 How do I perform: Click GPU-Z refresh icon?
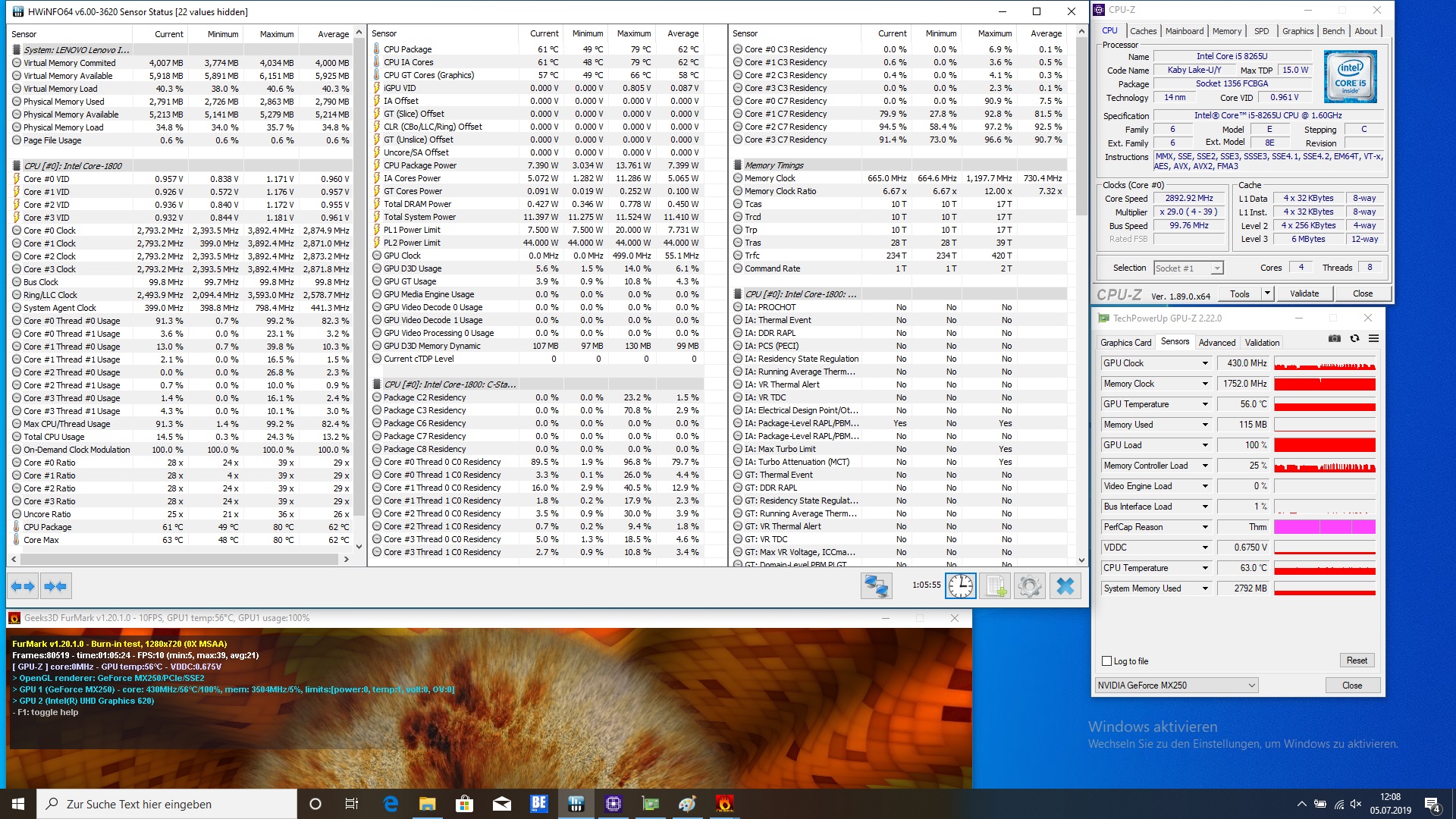1354,339
